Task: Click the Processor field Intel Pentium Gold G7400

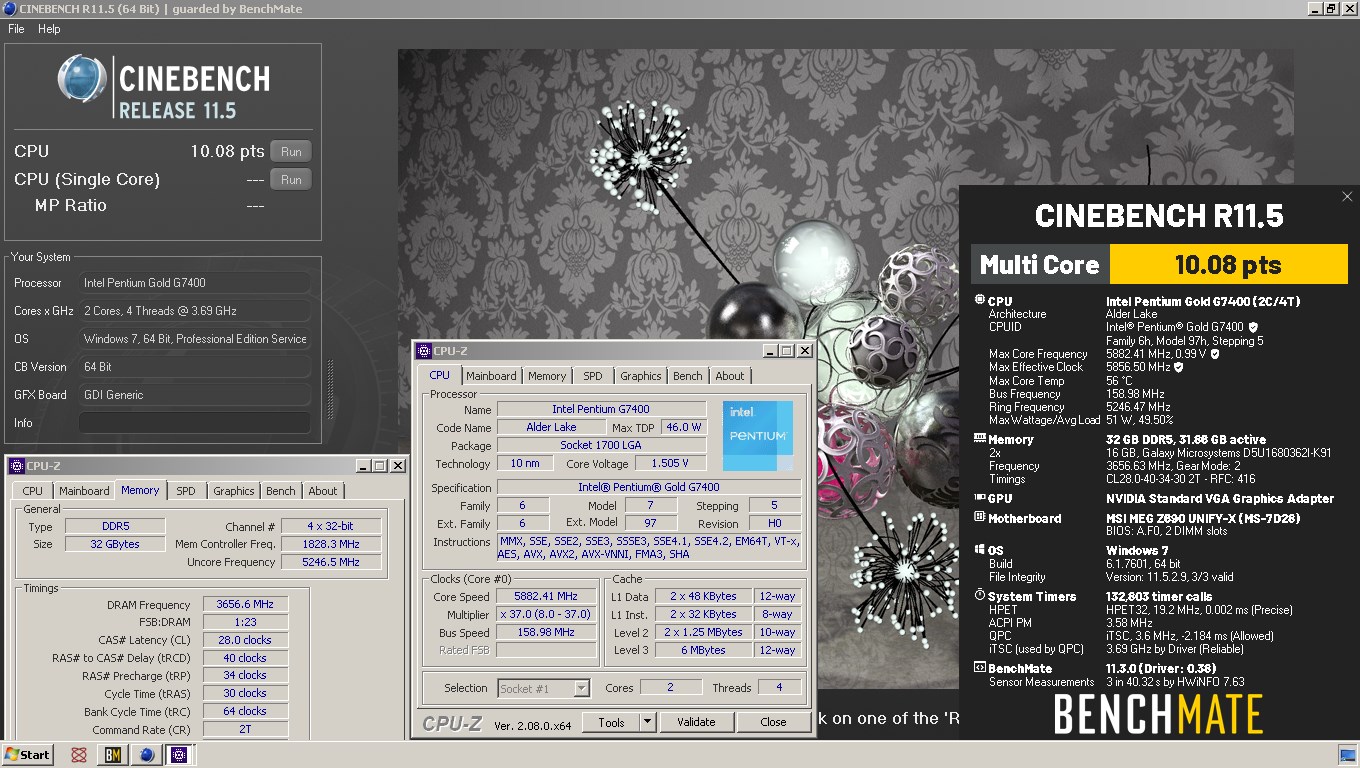Action: [194, 283]
